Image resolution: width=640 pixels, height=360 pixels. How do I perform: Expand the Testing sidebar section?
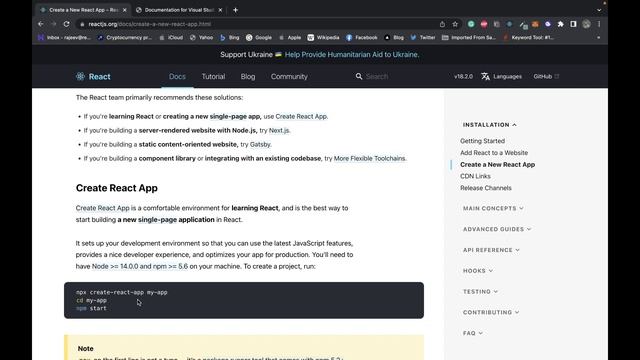tap(480, 291)
